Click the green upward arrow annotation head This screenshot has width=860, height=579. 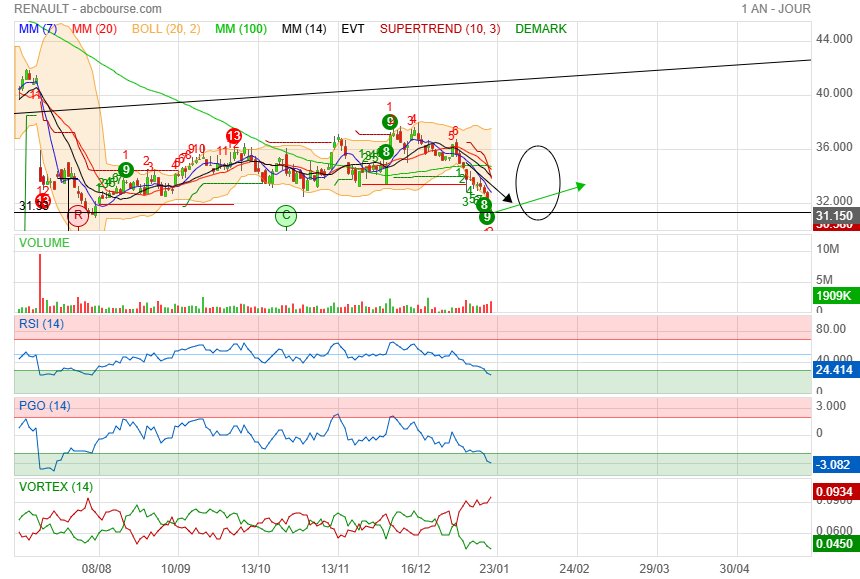pos(581,185)
